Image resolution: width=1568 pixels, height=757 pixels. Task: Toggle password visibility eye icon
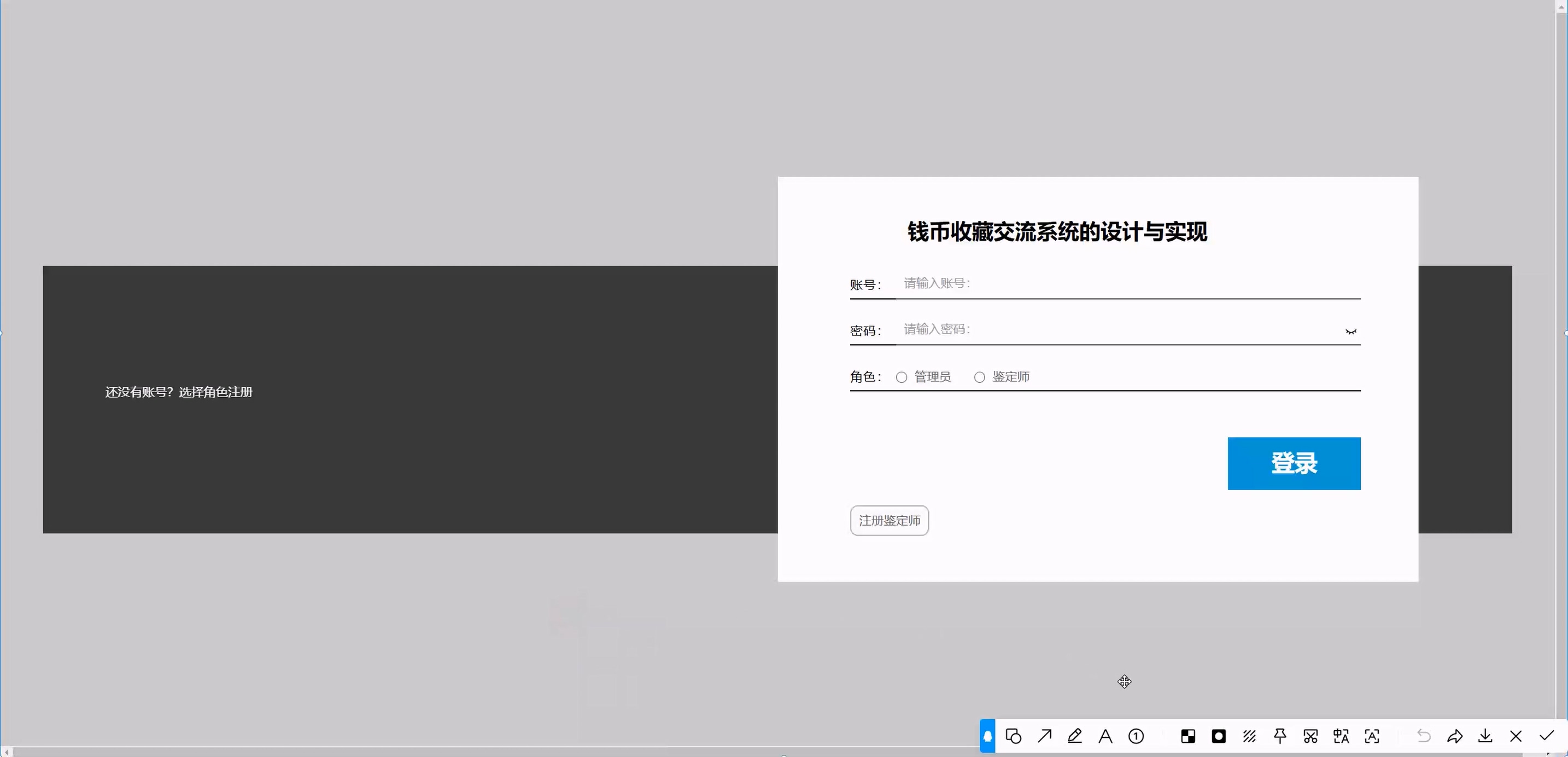click(x=1351, y=332)
